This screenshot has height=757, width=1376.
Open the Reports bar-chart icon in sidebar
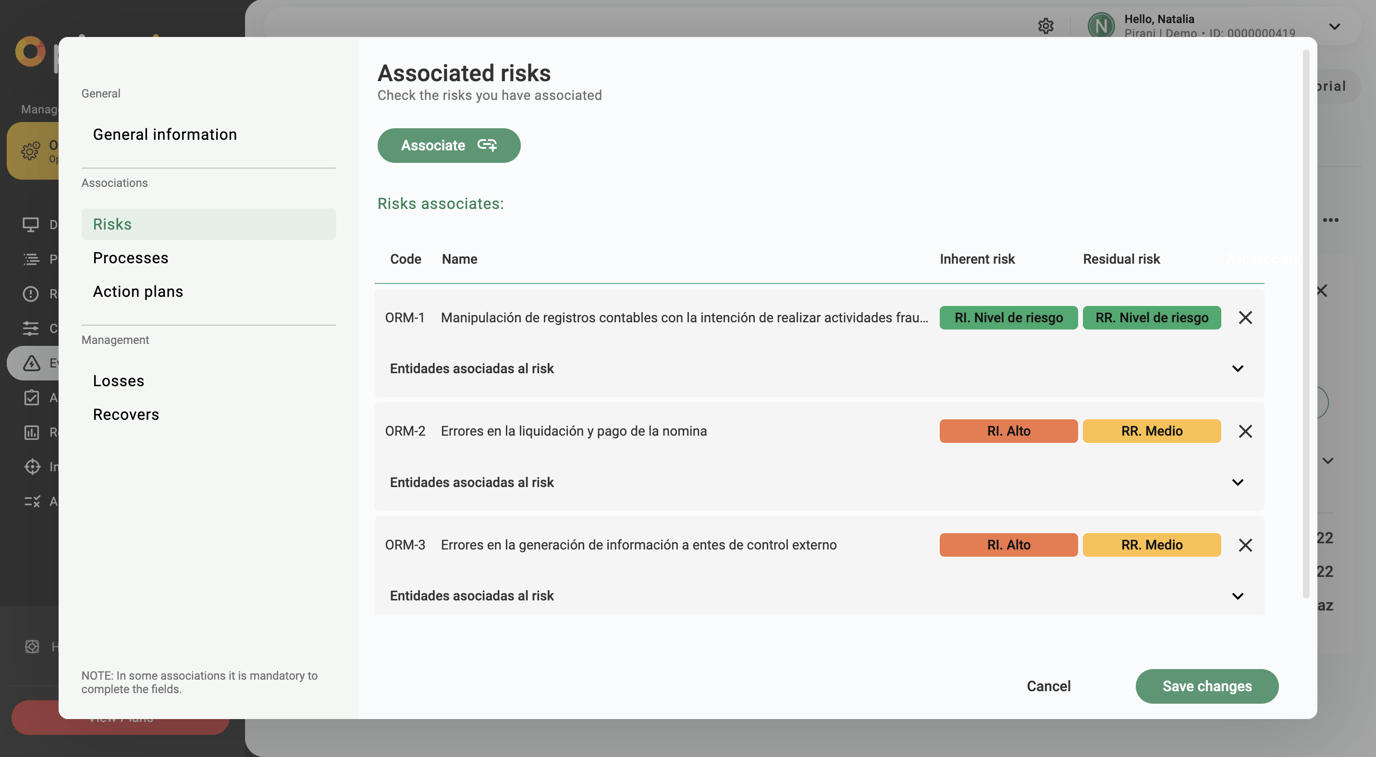coord(31,432)
